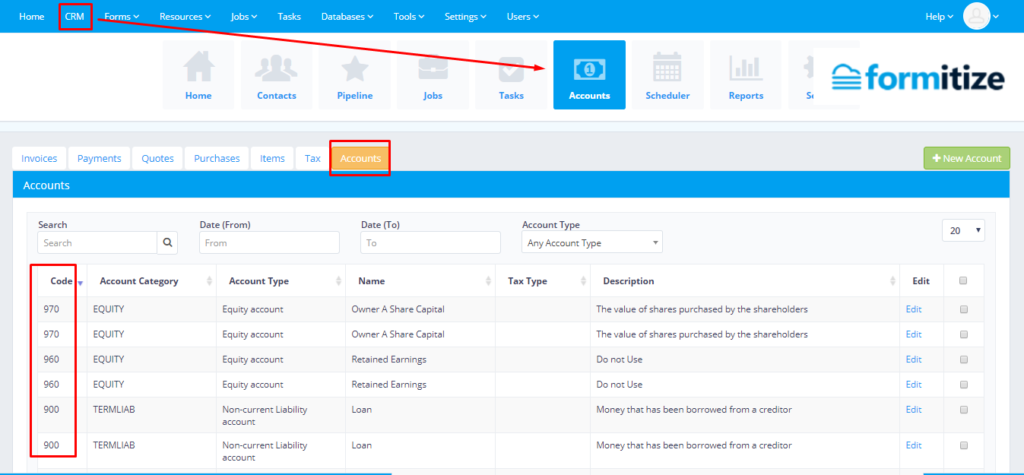Open the Scheduler calendar icon tile
This screenshot has width=1024, height=475.
[667, 75]
